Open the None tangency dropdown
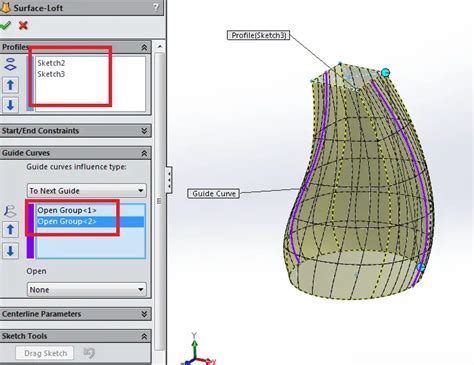Screen dimensions: 474x365 87,289
